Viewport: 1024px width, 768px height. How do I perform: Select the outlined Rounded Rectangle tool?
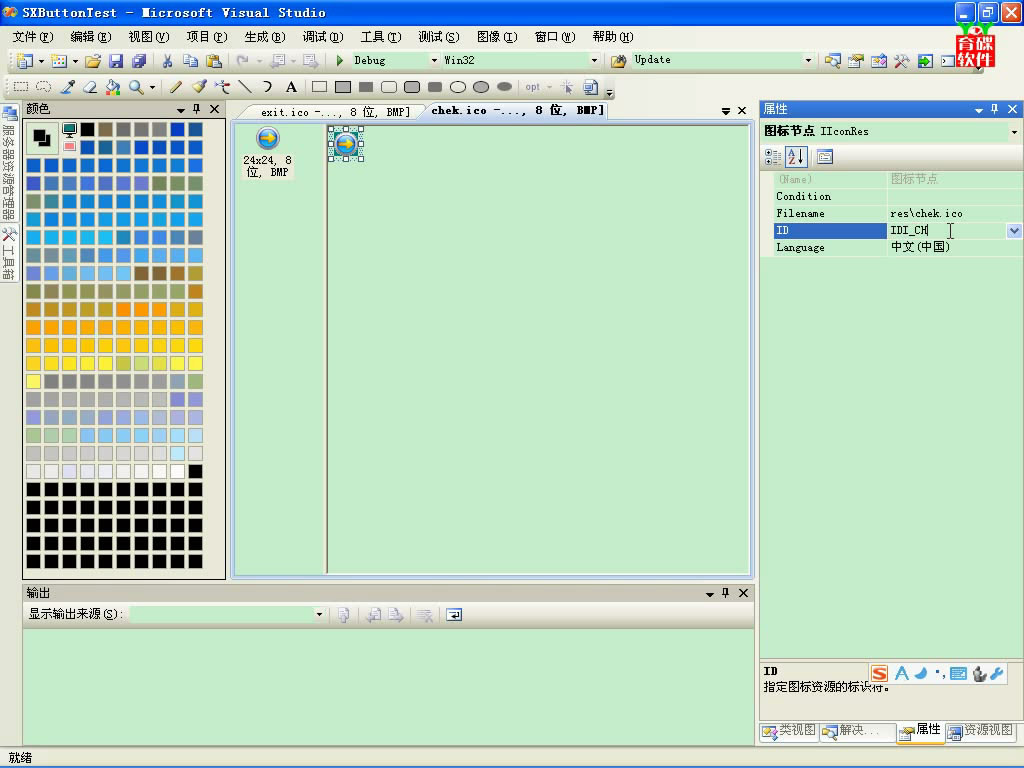[389, 87]
